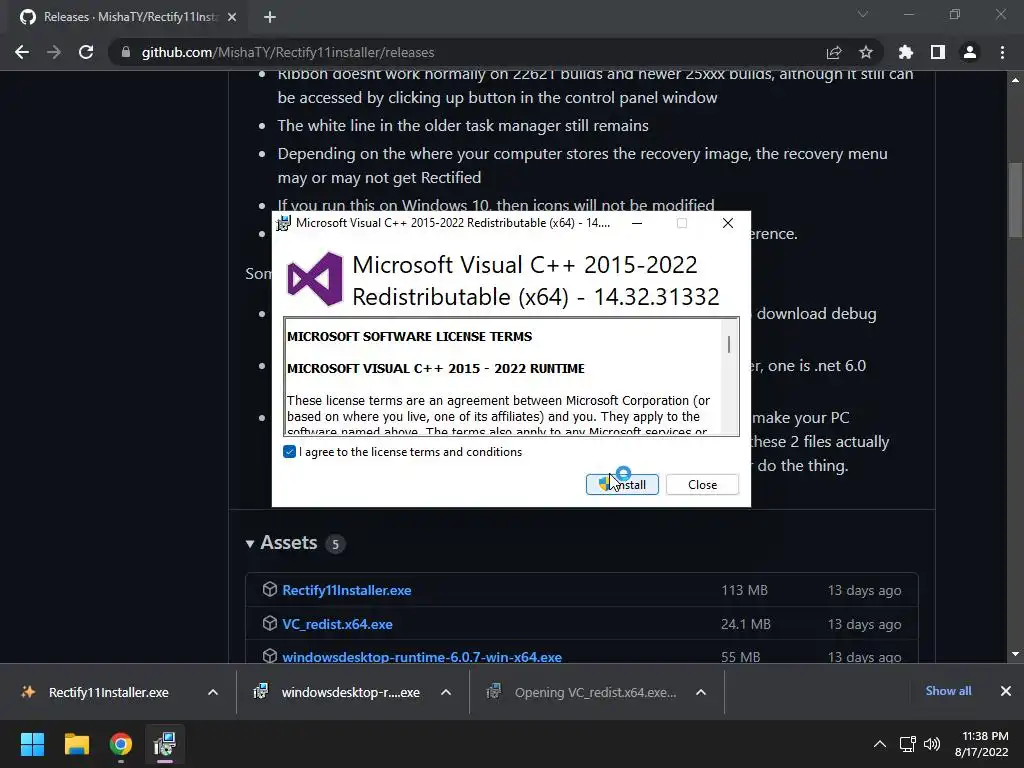1024x768 pixels.
Task: Open the windowsdesktop-runtime-6.0.7-win-x64.exe link
Action: 422,657
